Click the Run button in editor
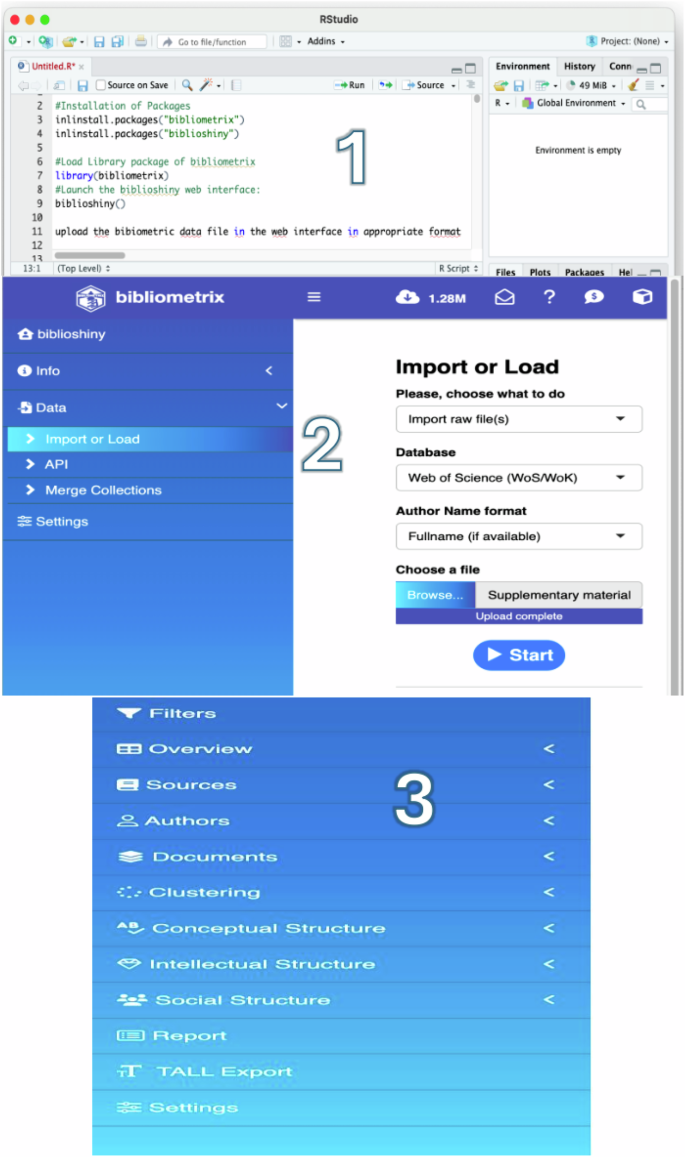This screenshot has height=1157, width=685. point(350,85)
